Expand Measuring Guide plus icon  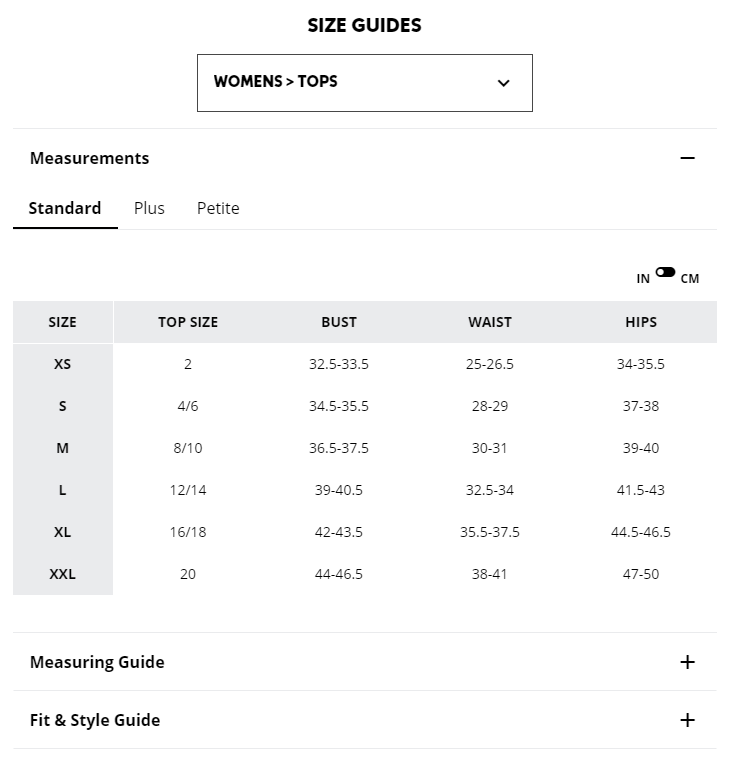coord(687,662)
